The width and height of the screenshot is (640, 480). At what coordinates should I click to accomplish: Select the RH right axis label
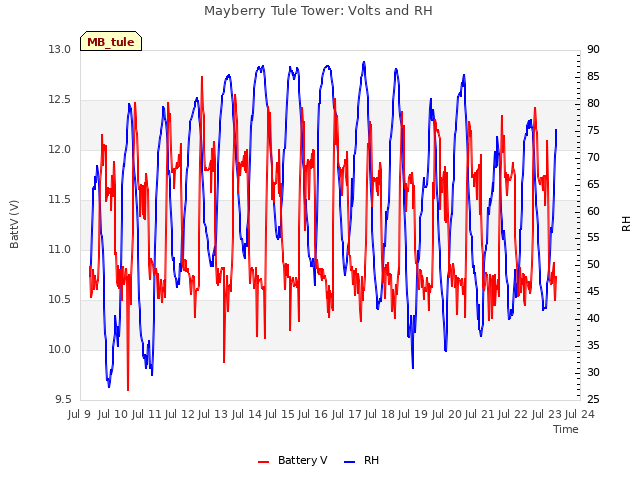tap(626, 224)
